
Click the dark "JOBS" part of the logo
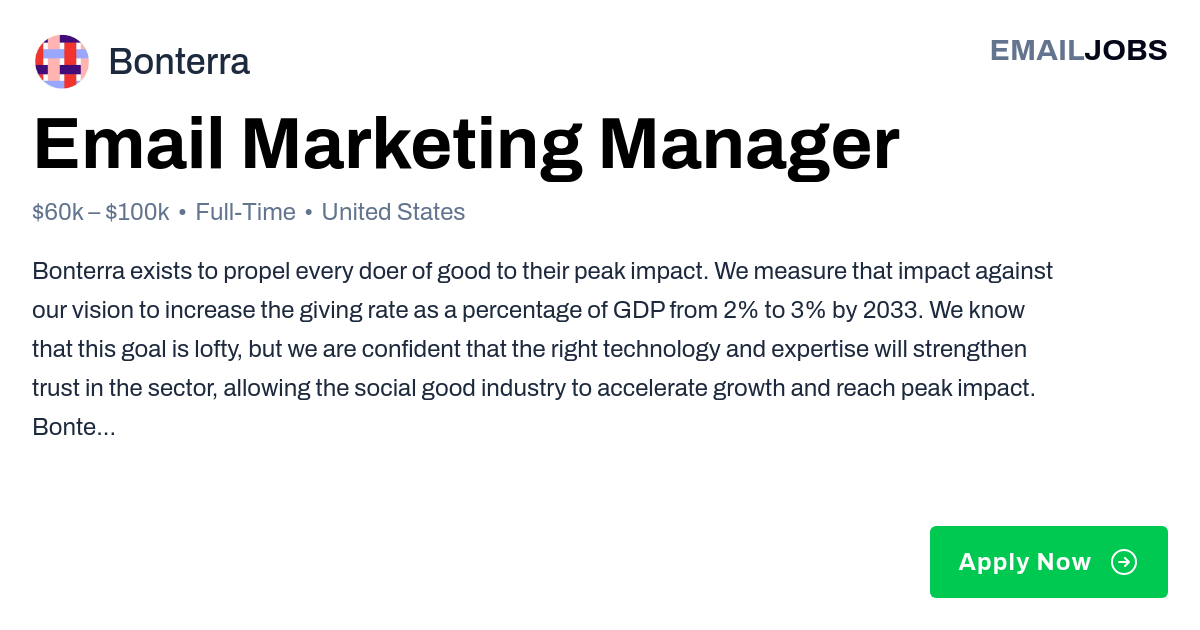(1126, 50)
